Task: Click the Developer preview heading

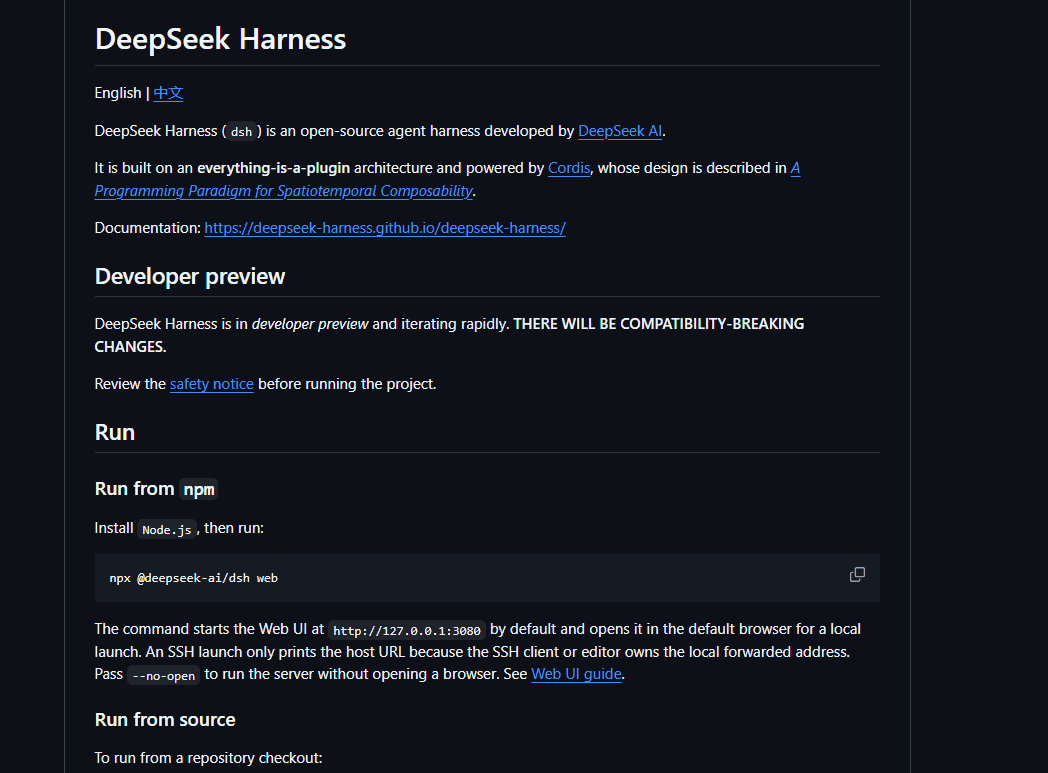Action: point(190,277)
